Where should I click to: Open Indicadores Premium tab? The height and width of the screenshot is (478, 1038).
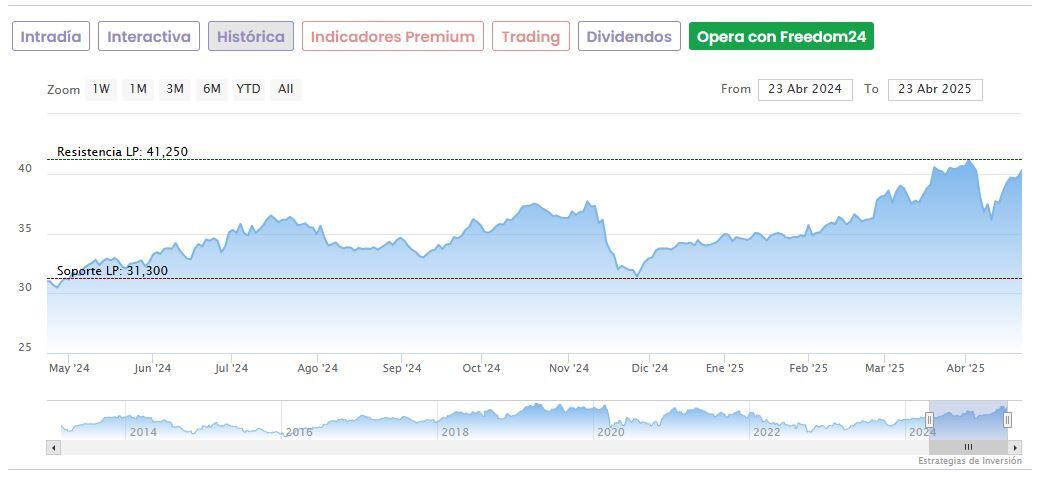393,37
